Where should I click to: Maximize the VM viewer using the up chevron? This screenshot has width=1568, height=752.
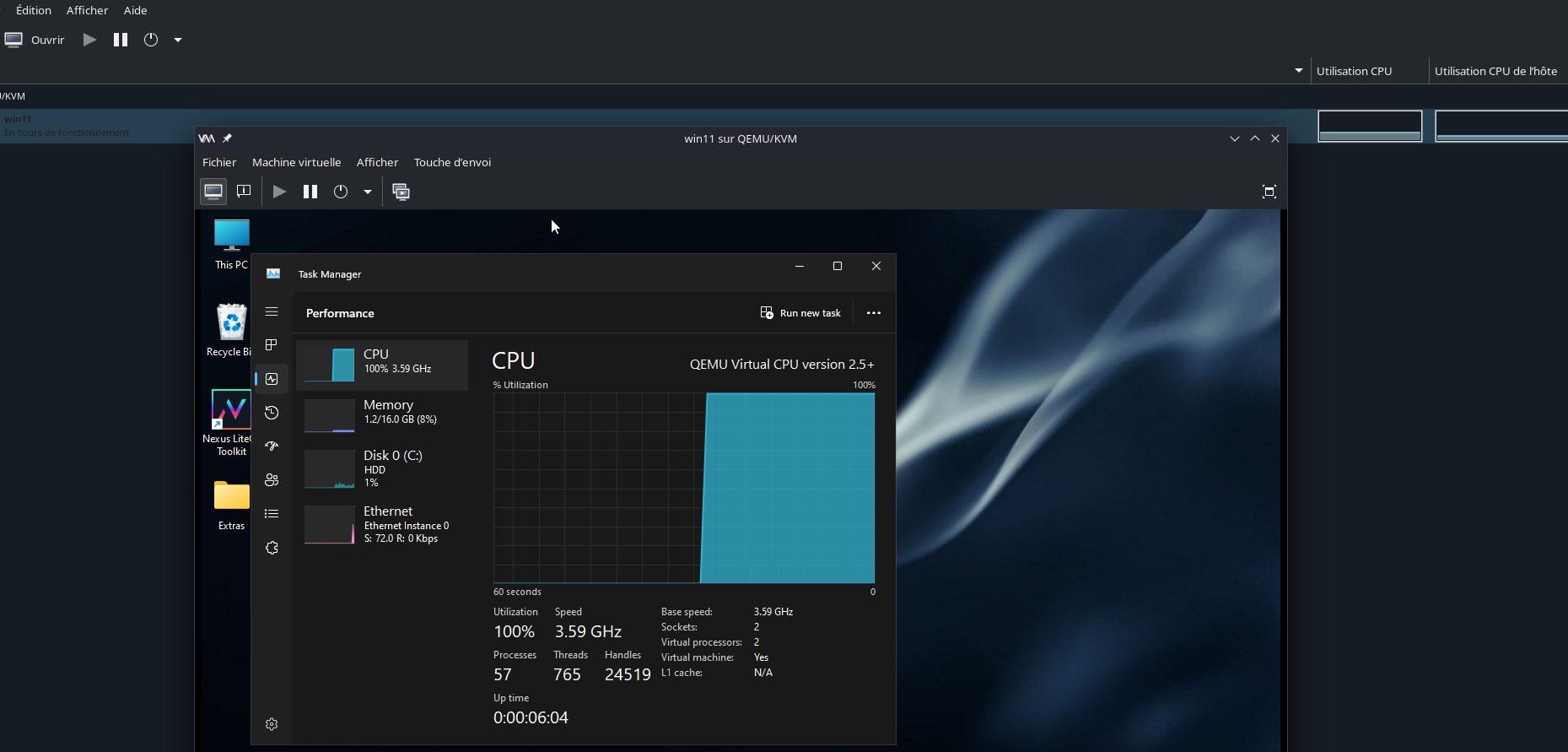click(1255, 138)
